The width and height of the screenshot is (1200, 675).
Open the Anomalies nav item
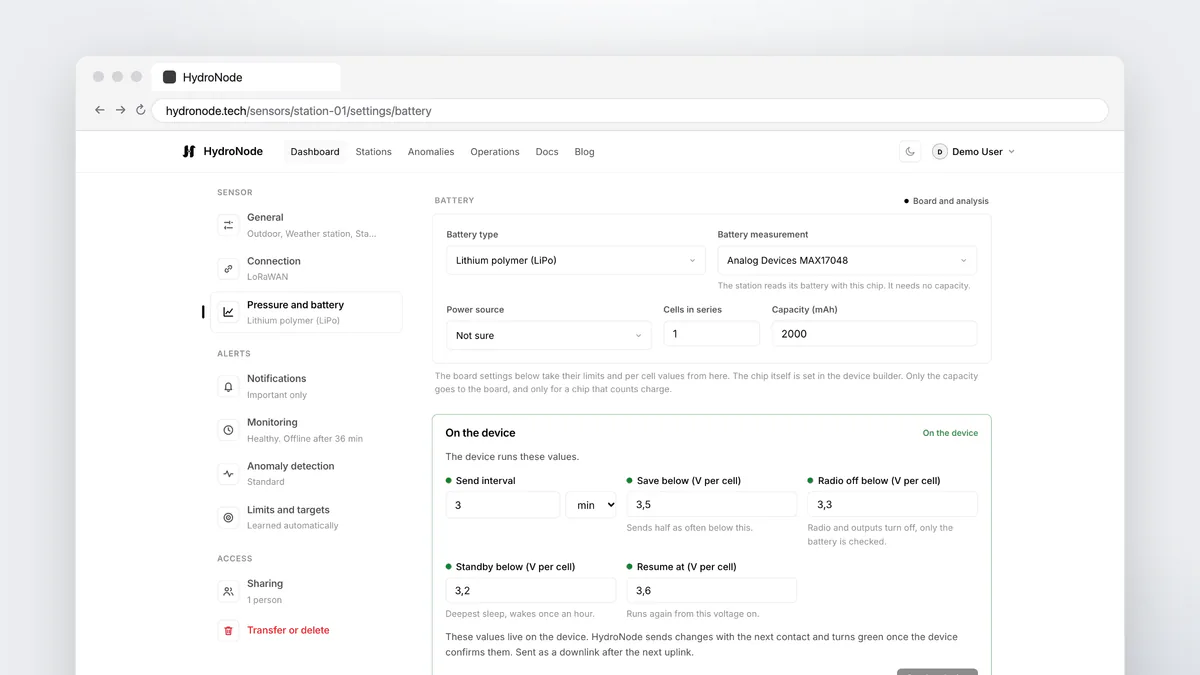coord(431,152)
